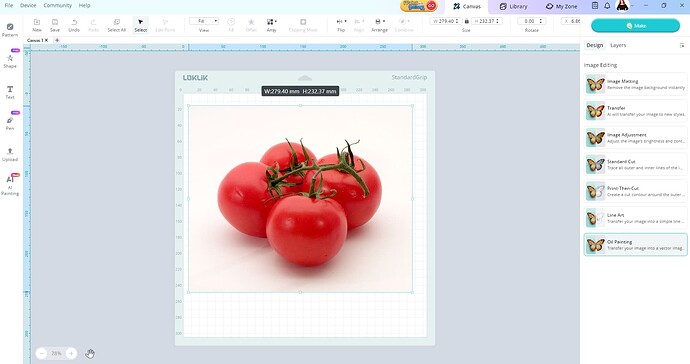The height and width of the screenshot is (364, 690).
Task: Click the pan hand tool
Action: 90,353
